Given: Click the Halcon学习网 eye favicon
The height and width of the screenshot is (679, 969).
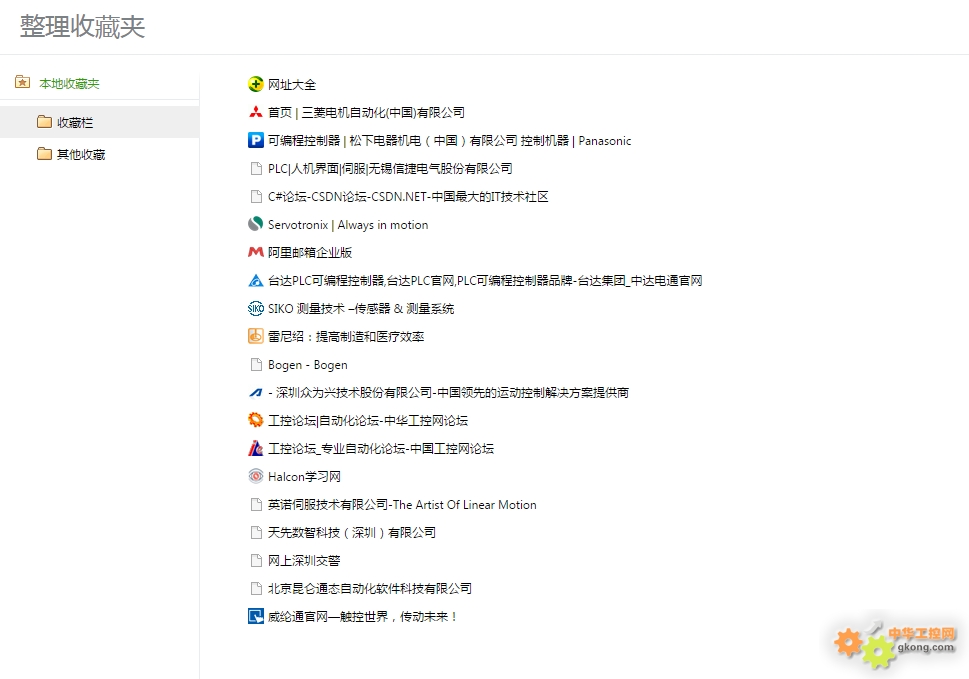Looking at the screenshot, I should point(255,476).
